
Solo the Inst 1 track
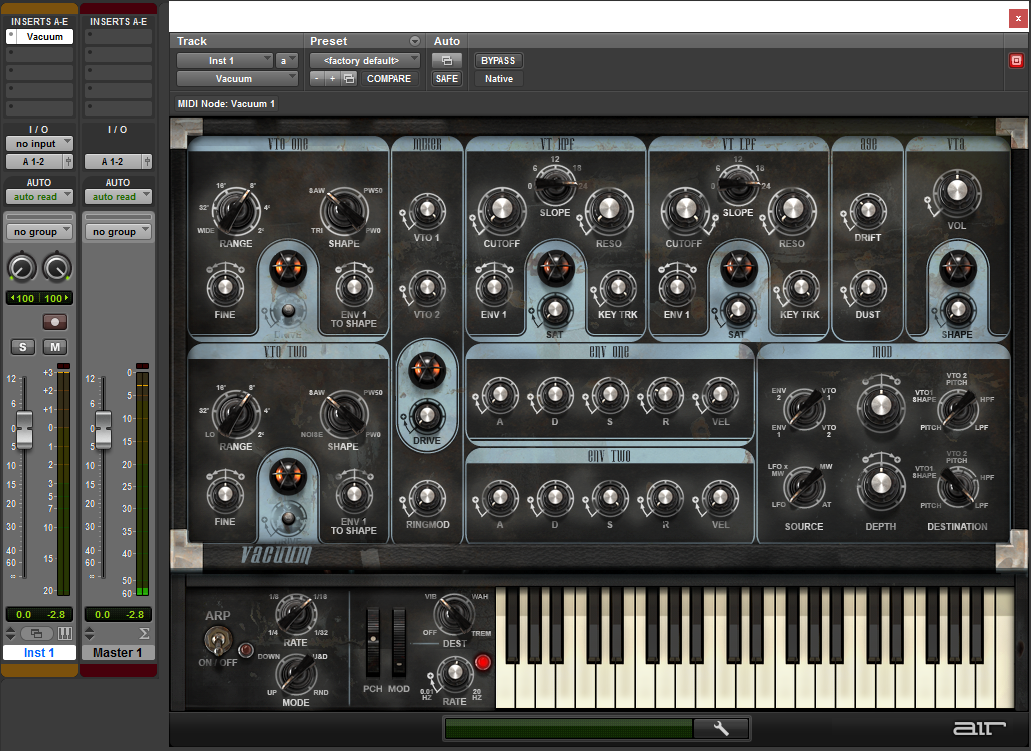(x=22, y=346)
